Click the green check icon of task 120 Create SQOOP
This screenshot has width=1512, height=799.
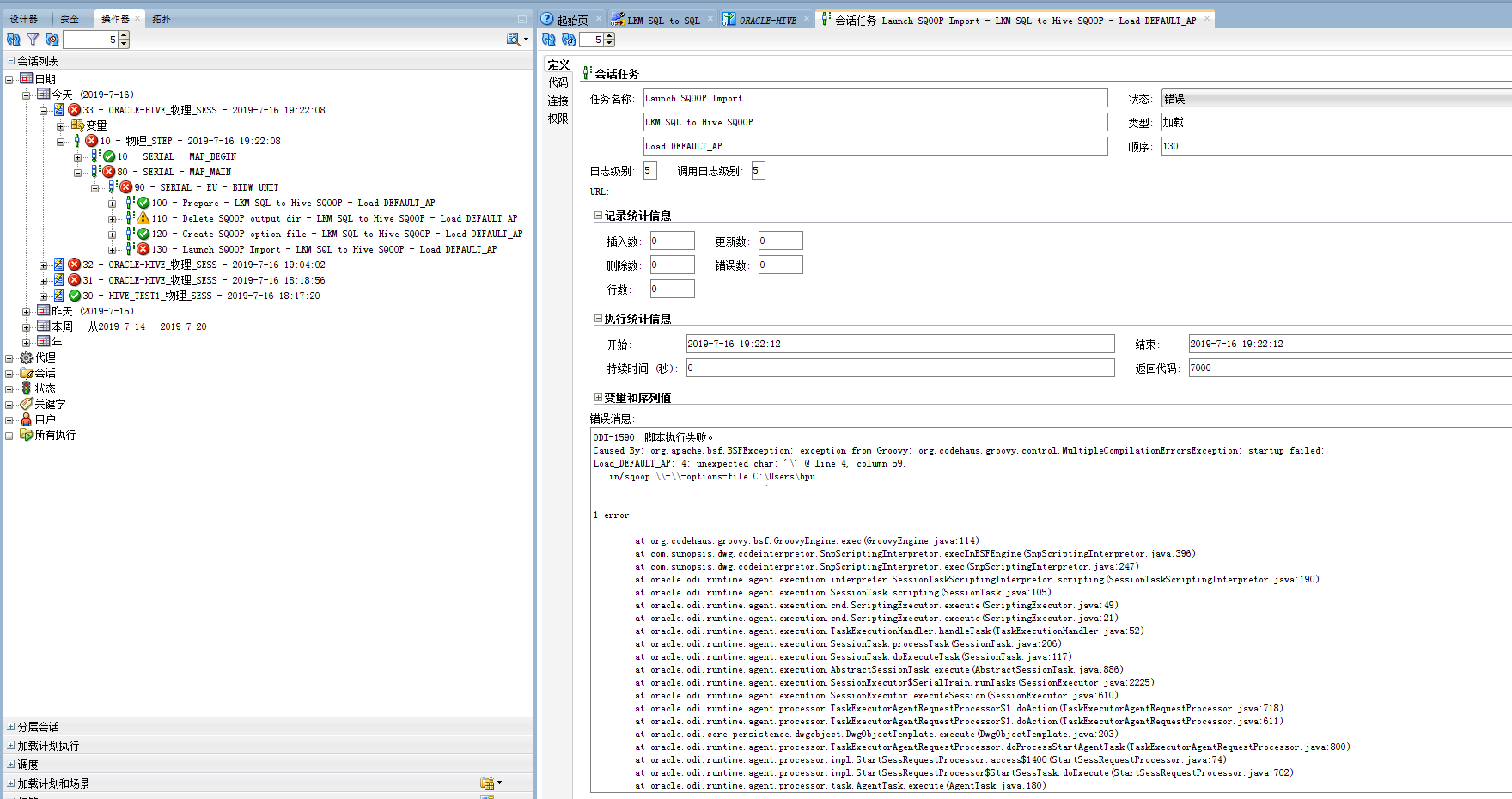(x=143, y=234)
